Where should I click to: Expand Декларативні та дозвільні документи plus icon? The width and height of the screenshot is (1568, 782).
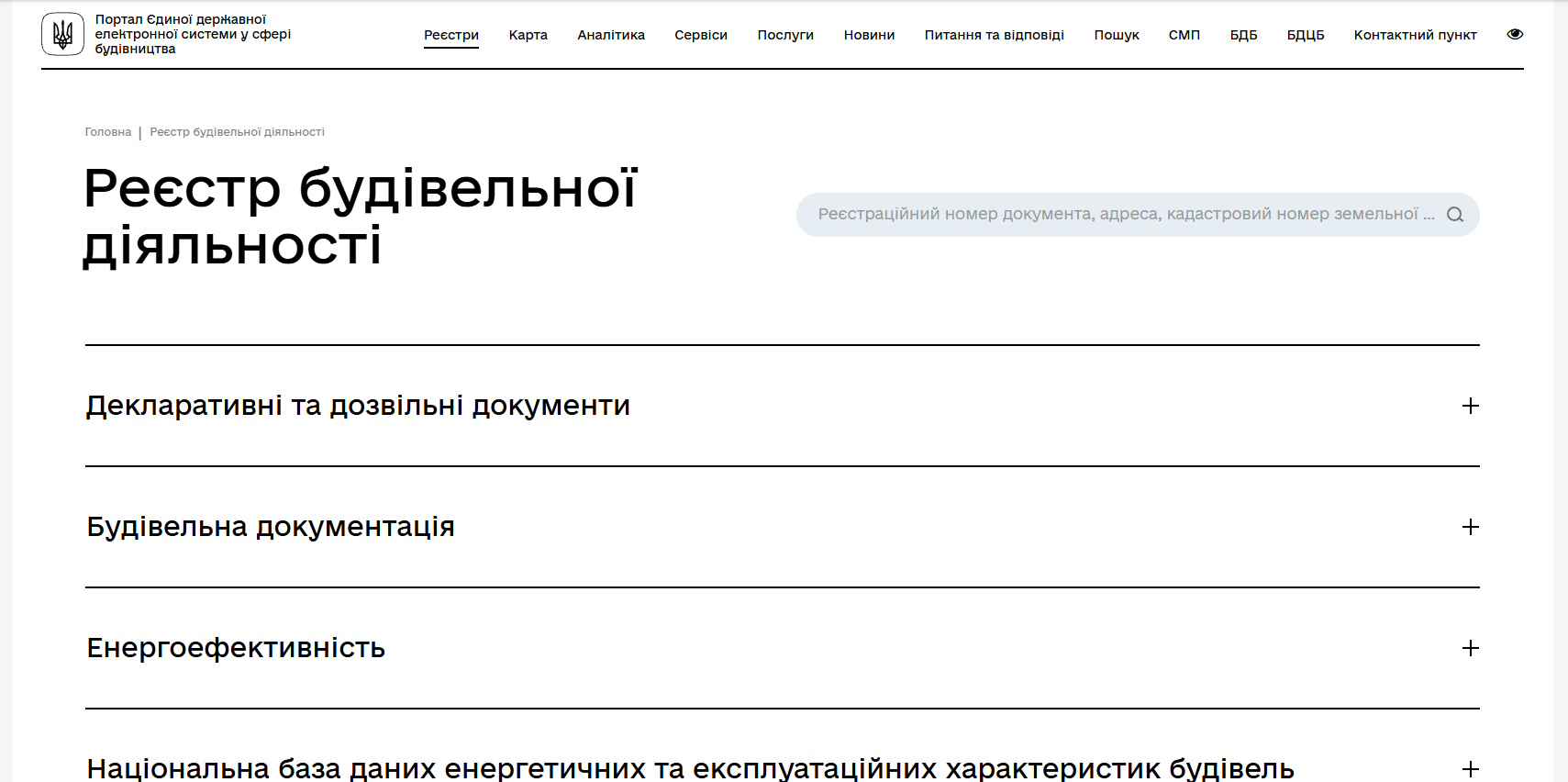(1471, 406)
